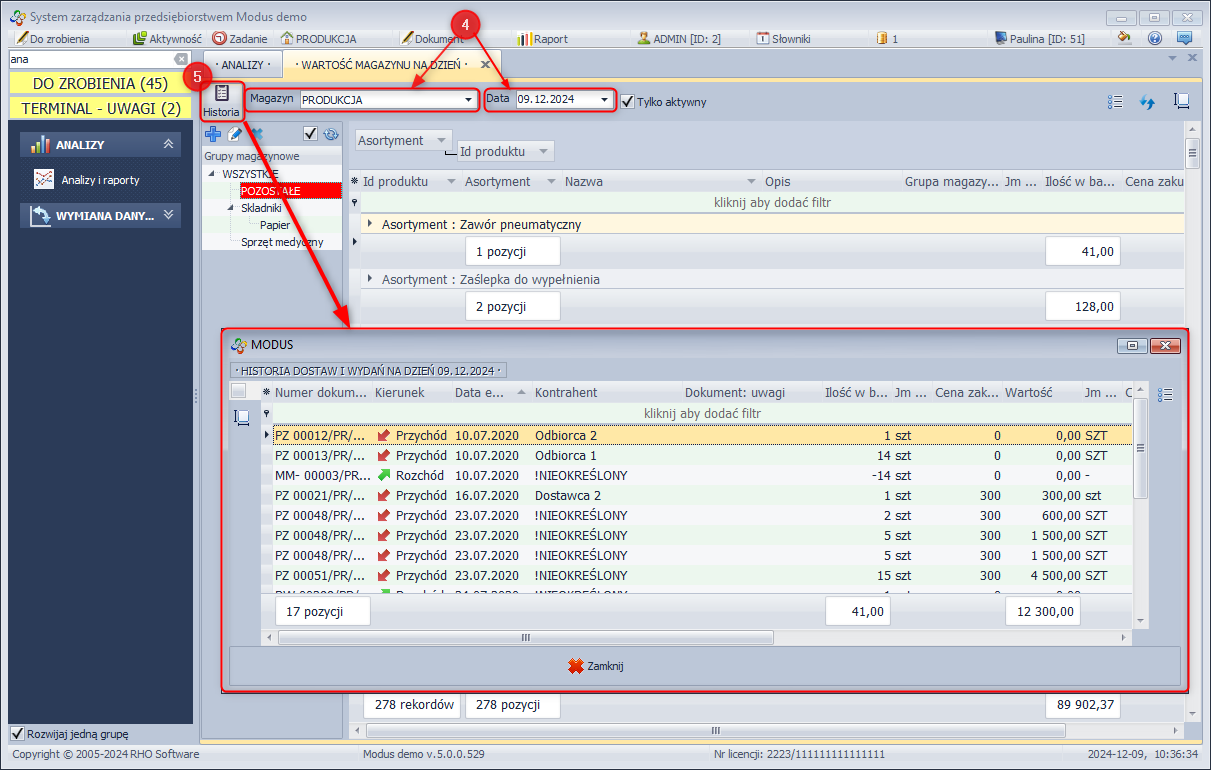Switch to the ANALIZY tab
This screenshot has height=770, width=1211.
242,64
